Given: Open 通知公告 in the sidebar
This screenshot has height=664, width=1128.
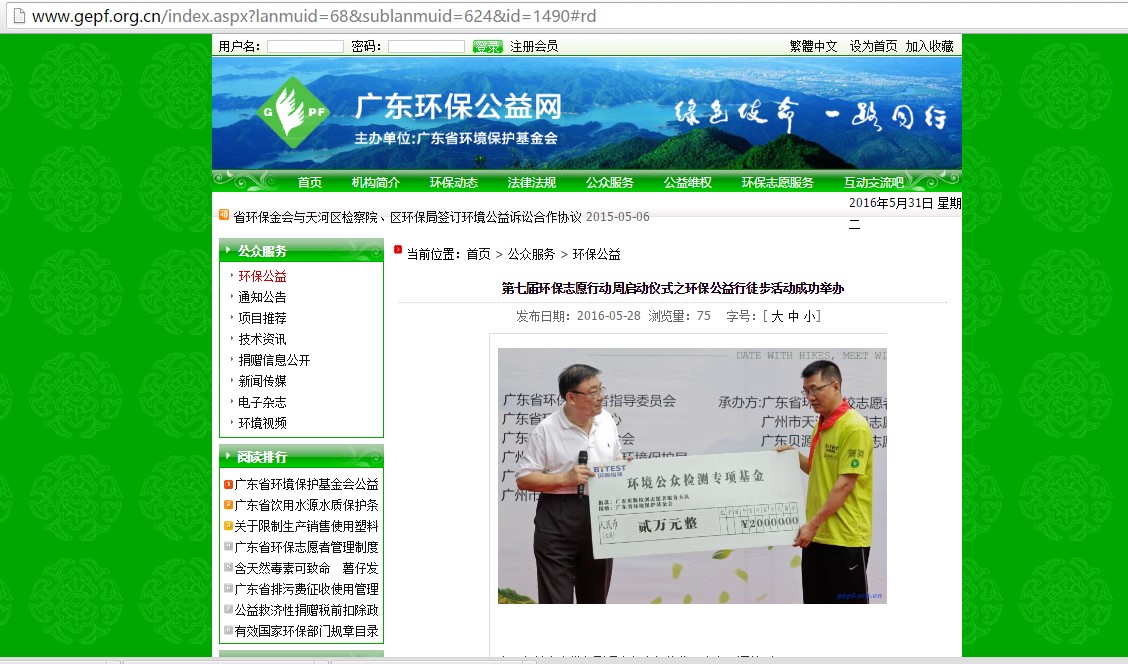Looking at the screenshot, I should coord(263,297).
